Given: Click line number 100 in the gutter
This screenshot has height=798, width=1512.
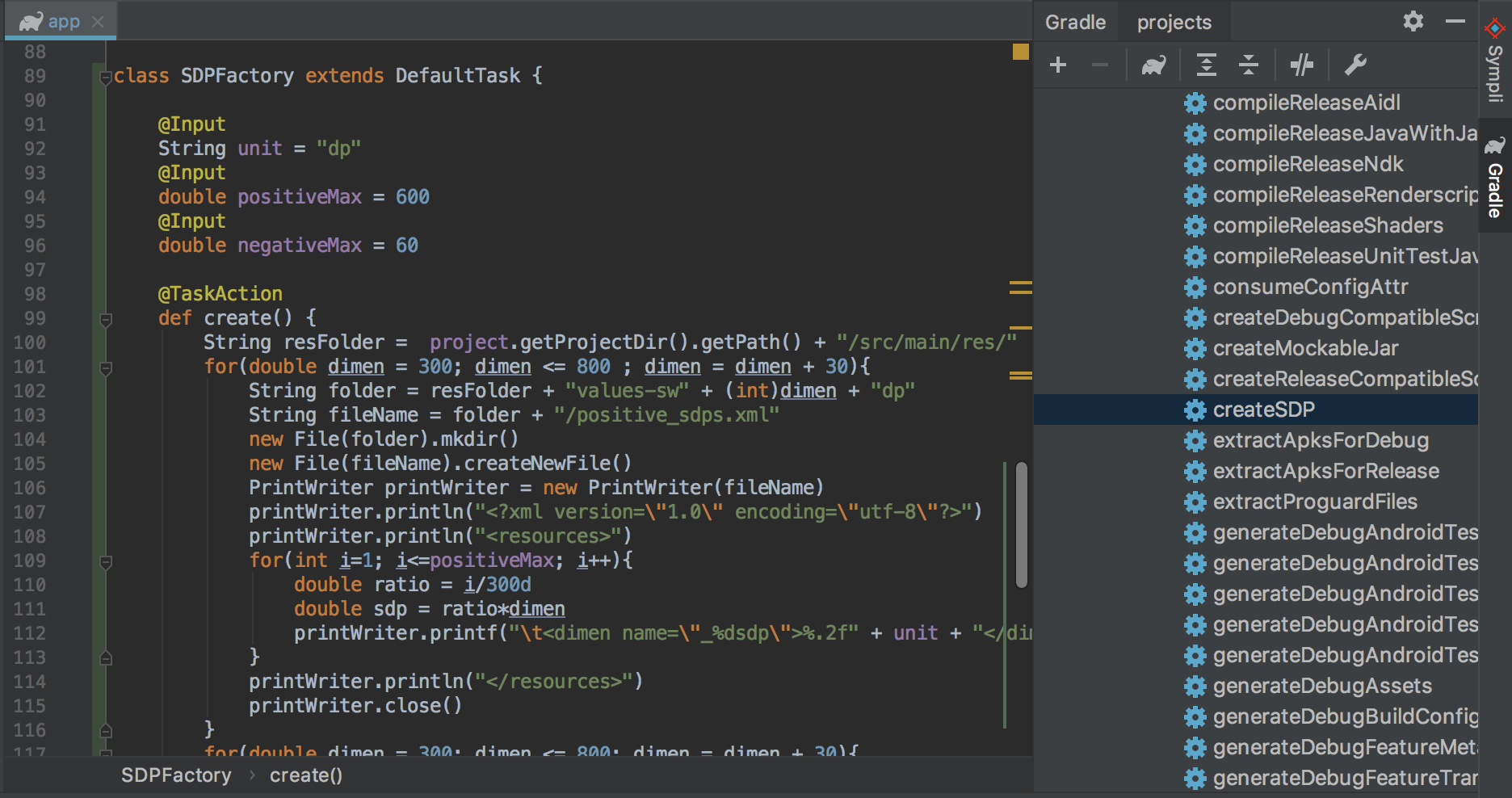Looking at the screenshot, I should tap(30, 342).
